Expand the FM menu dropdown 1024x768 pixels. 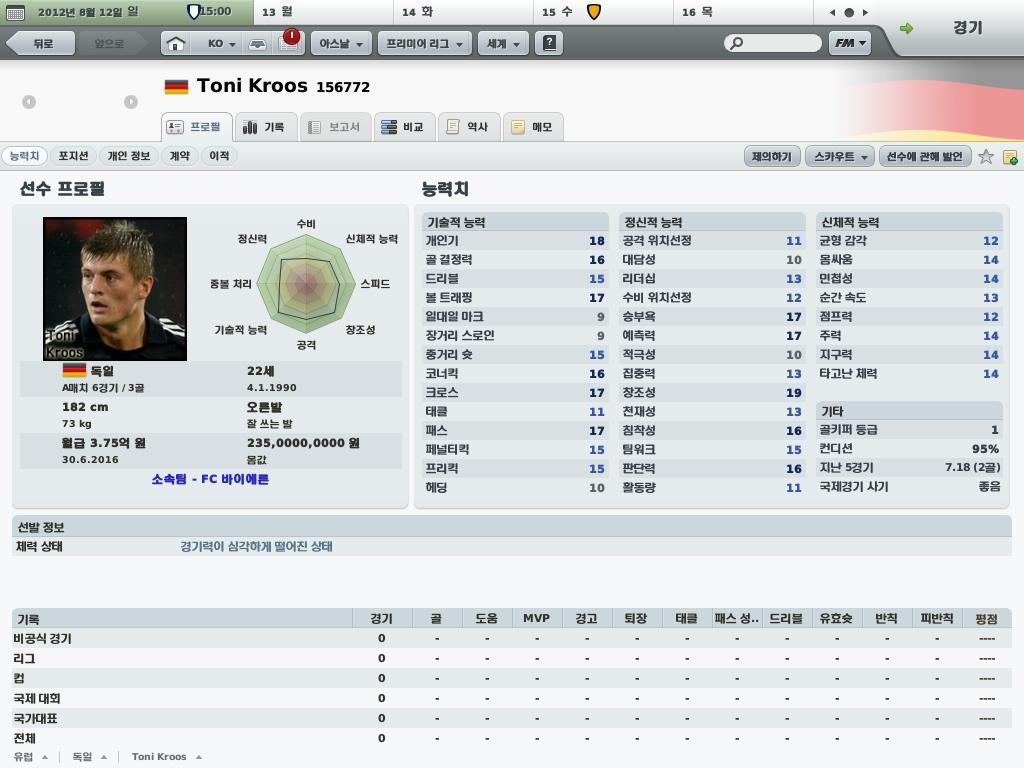click(850, 44)
